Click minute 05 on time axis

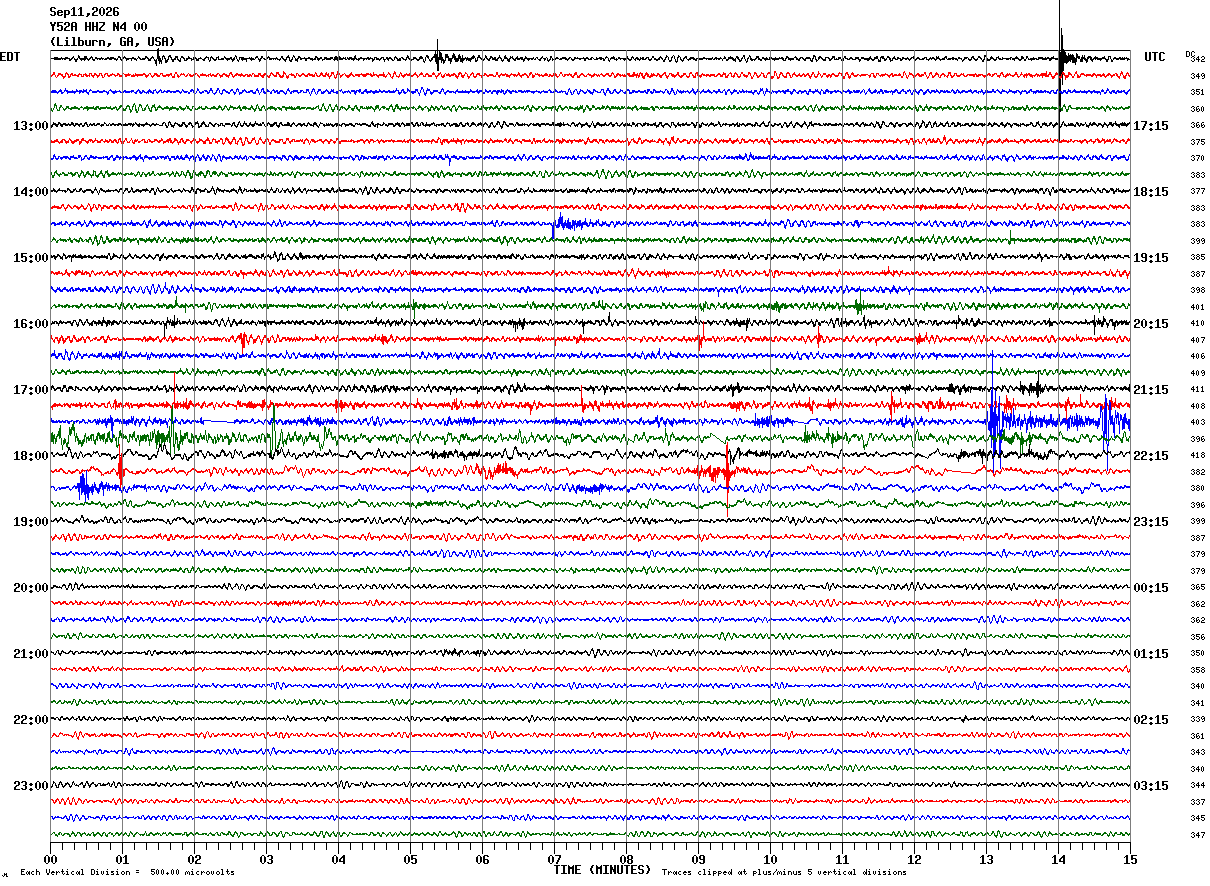tap(410, 859)
